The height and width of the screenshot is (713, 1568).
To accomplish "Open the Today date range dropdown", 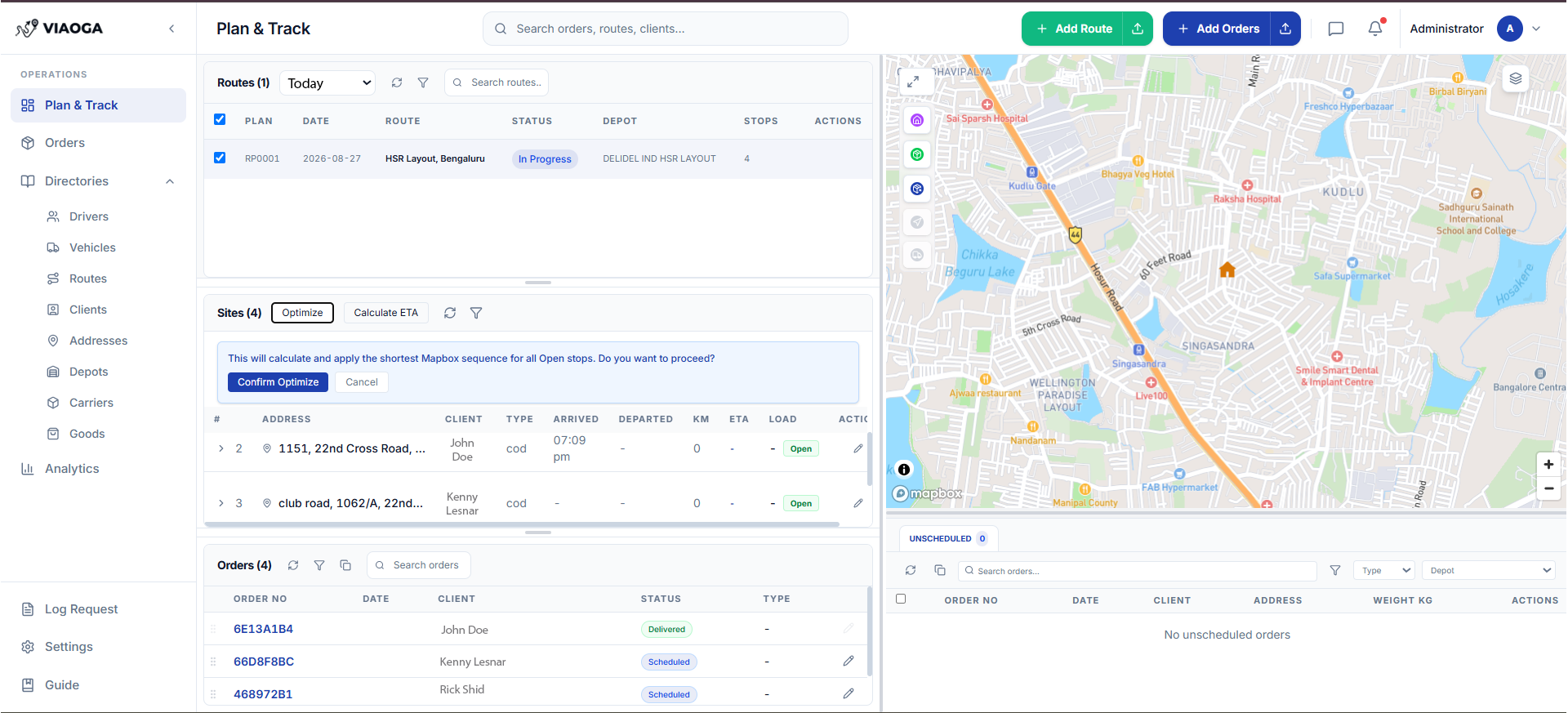I will pyautogui.click(x=327, y=82).
